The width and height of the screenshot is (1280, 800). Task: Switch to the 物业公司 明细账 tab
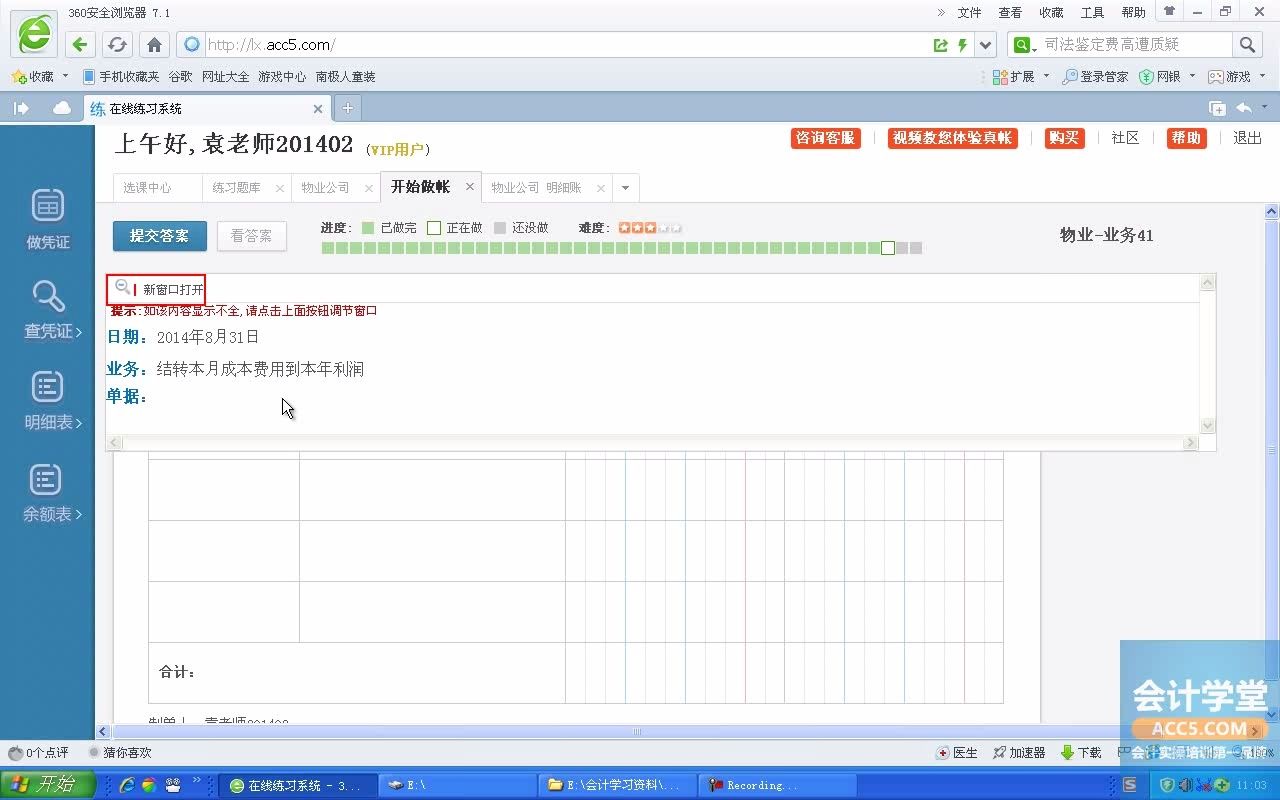[x=536, y=187]
